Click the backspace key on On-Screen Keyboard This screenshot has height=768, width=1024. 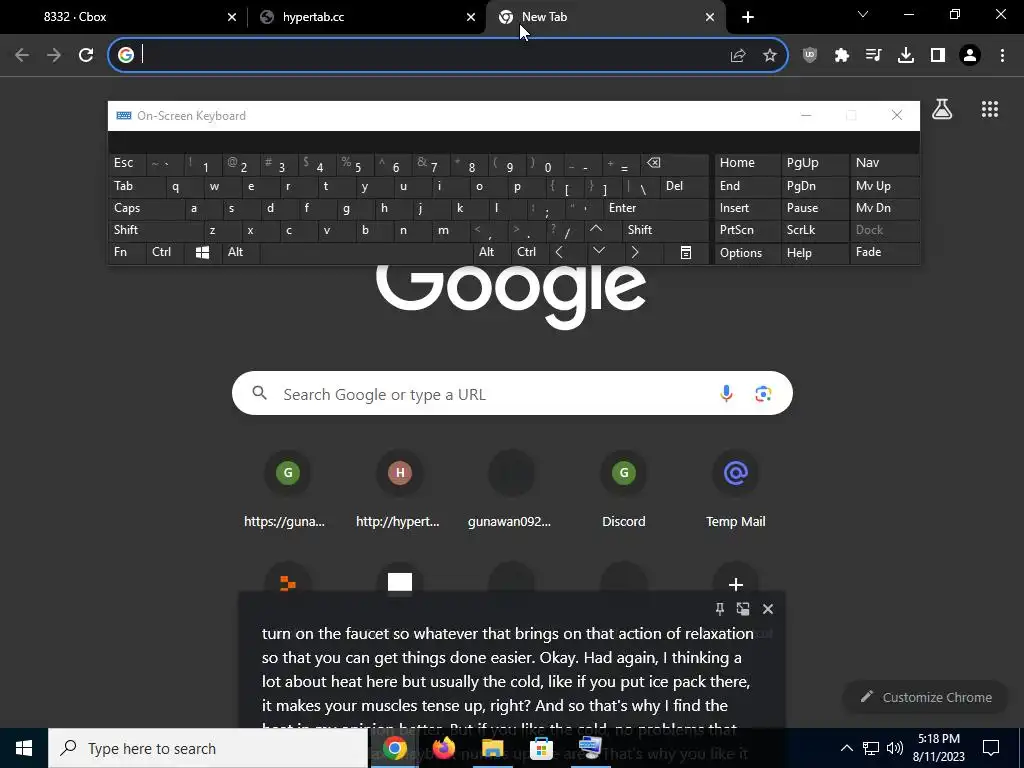coord(675,163)
